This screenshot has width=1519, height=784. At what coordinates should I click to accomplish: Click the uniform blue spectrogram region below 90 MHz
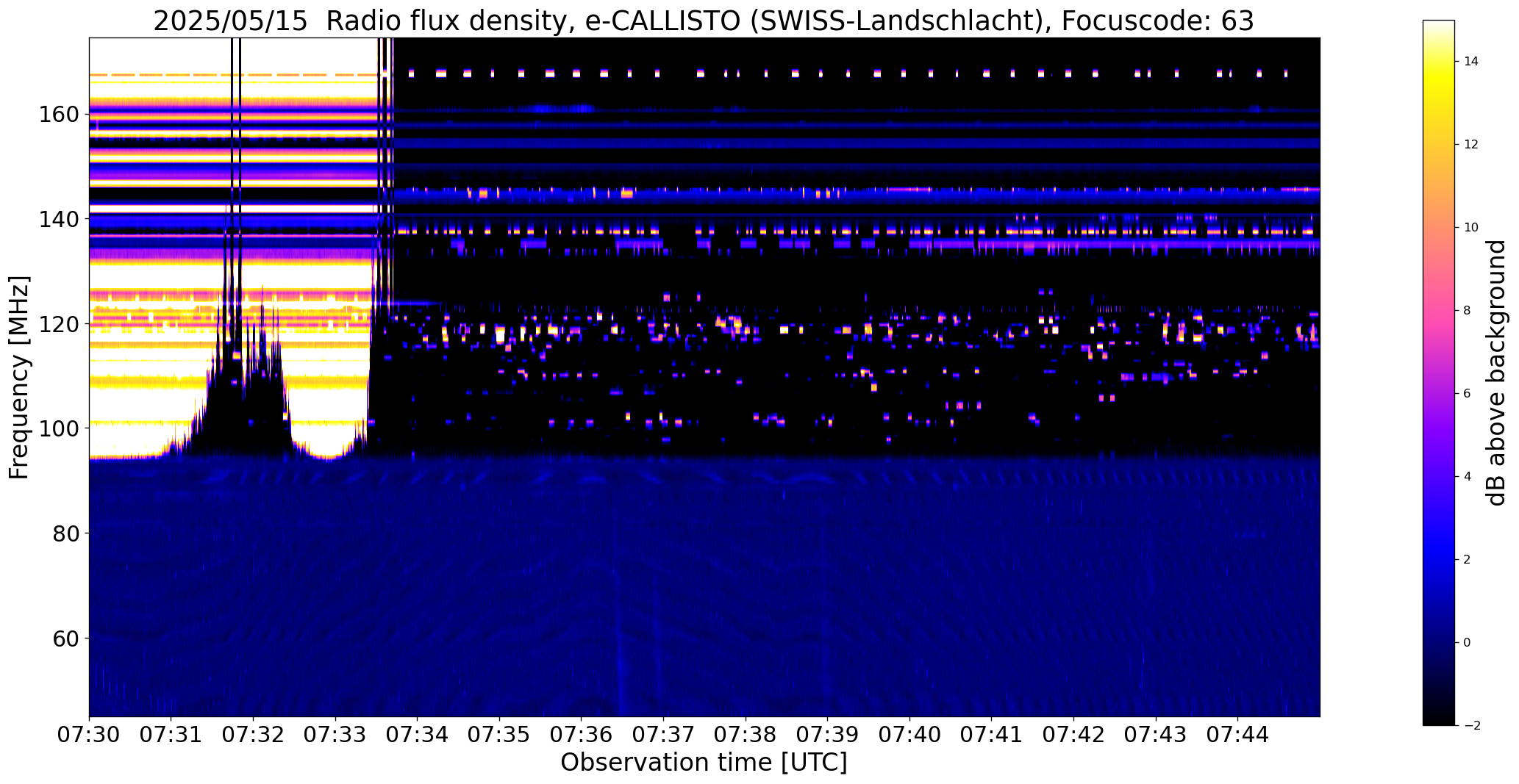pyautogui.click(x=704, y=595)
